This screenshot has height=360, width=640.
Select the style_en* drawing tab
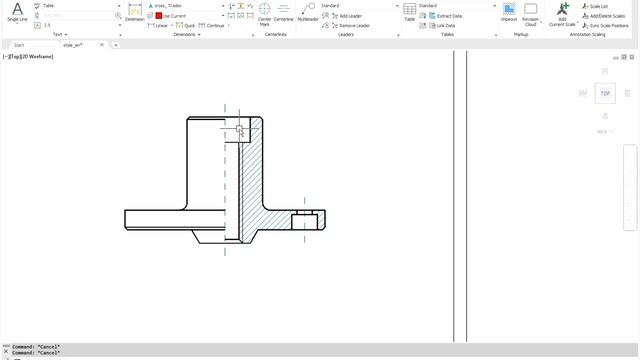pos(73,45)
